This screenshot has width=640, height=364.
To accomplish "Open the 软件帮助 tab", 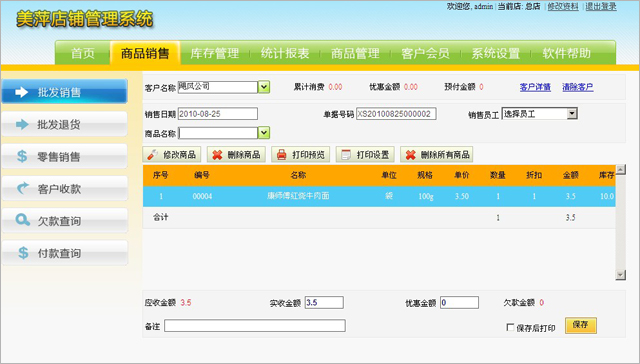I will [567, 53].
